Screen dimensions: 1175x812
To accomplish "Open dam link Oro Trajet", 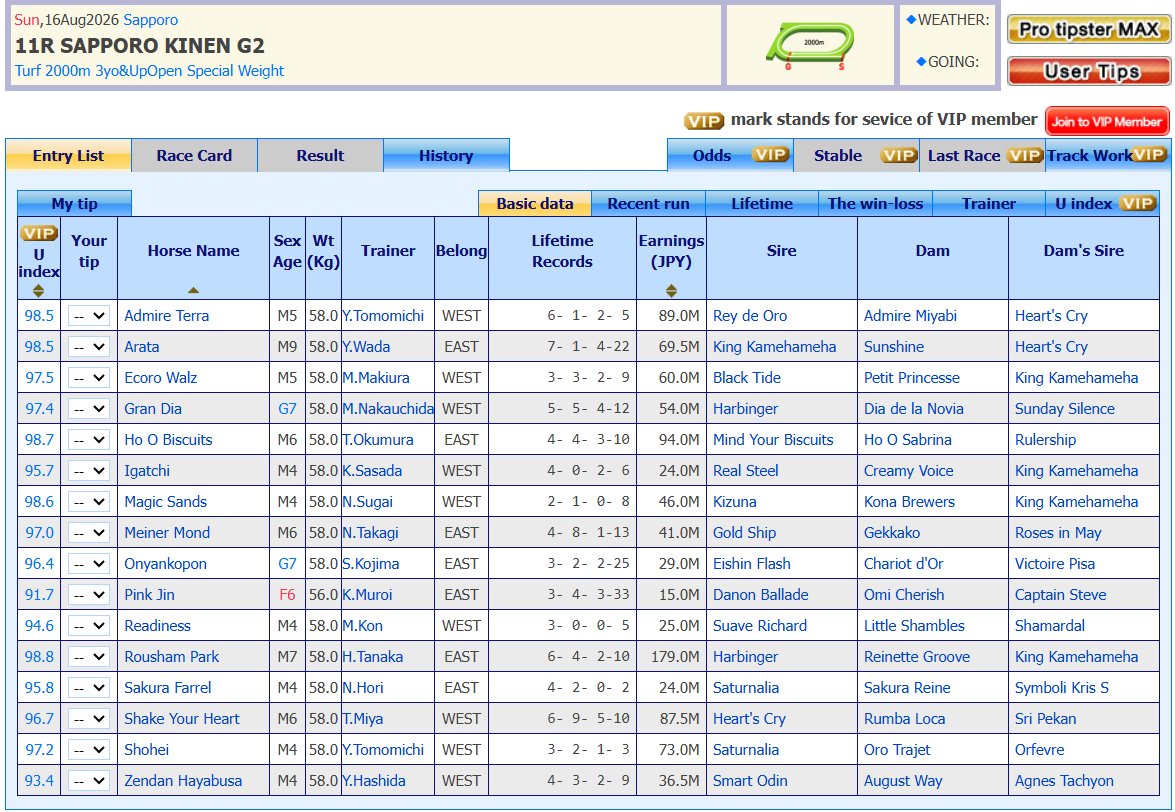I will coord(897,749).
